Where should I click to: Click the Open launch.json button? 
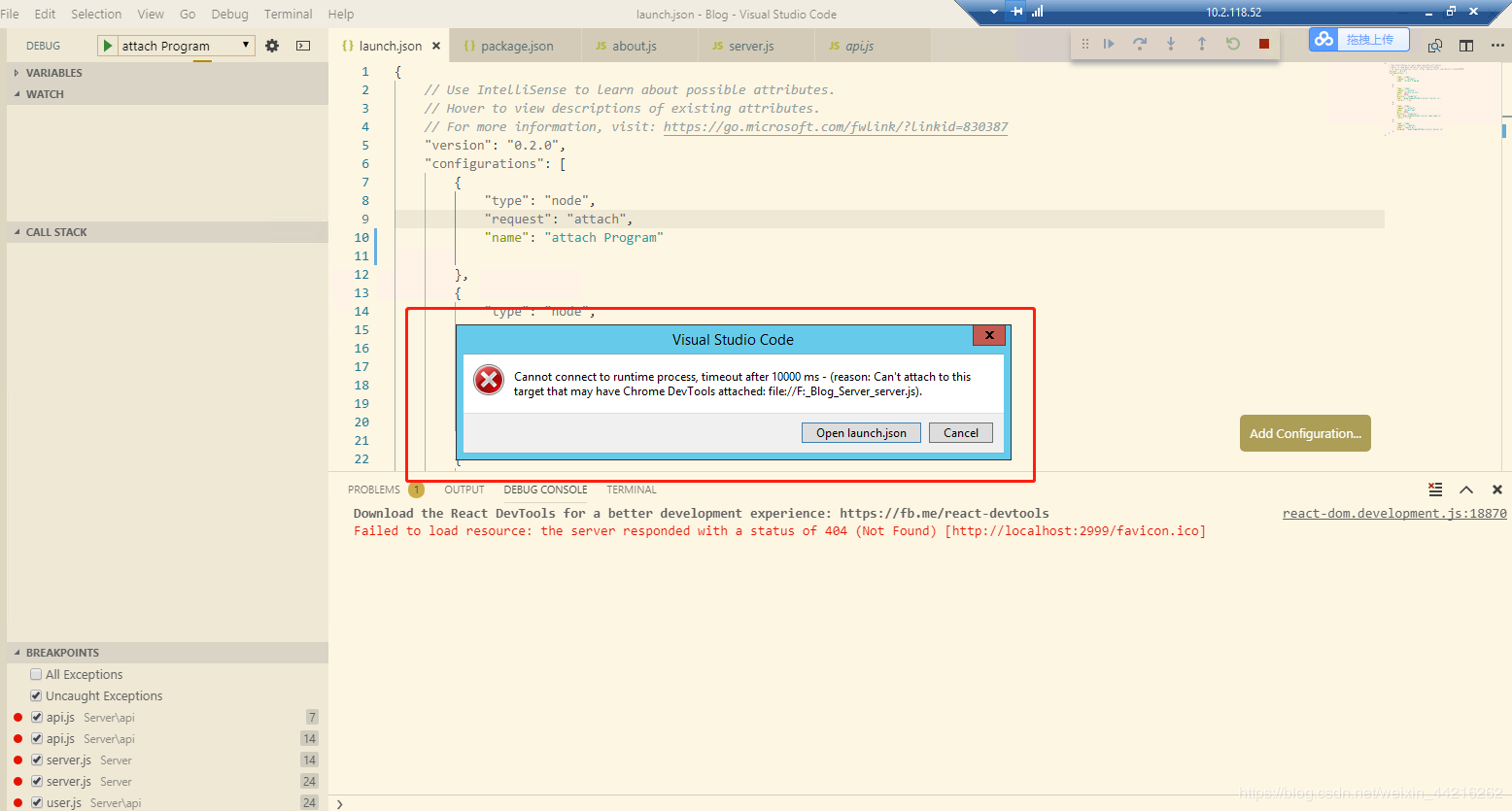click(861, 433)
